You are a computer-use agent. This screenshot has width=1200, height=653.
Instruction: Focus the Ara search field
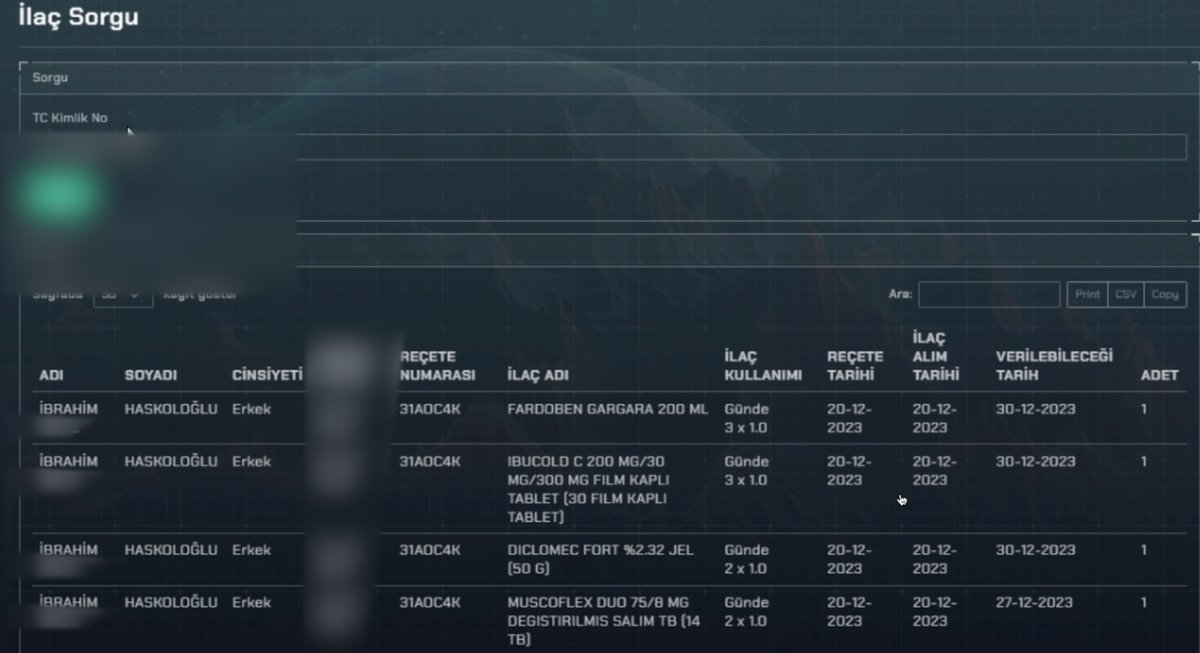click(x=989, y=294)
